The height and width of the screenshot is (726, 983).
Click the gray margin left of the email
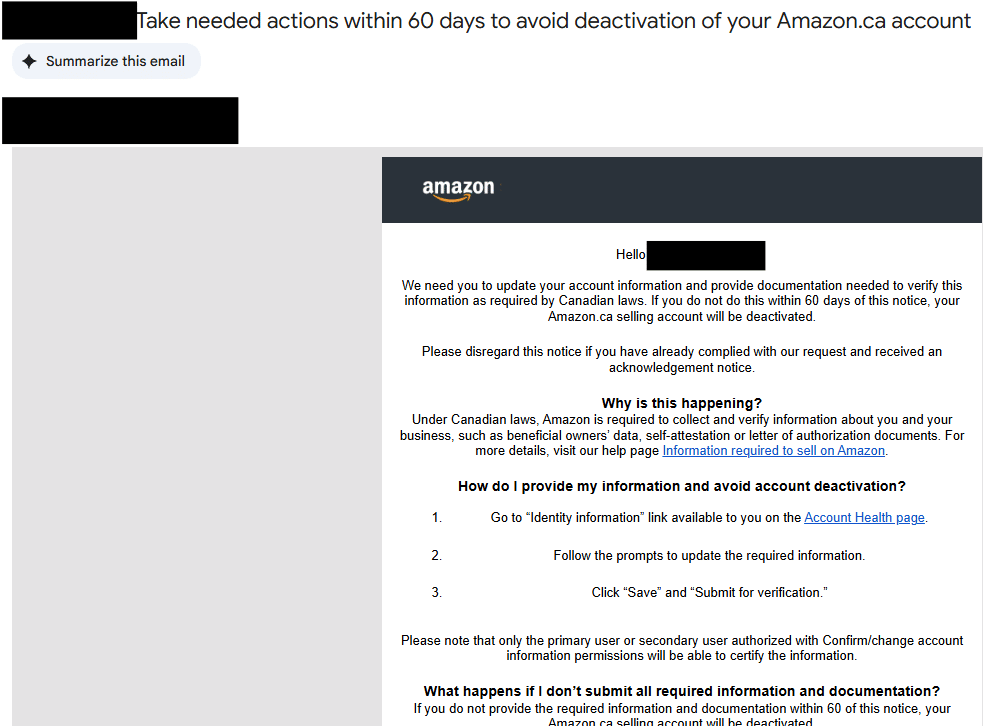196,430
